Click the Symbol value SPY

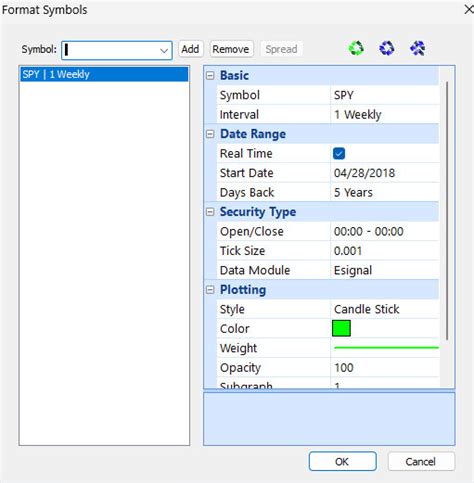tap(343, 95)
